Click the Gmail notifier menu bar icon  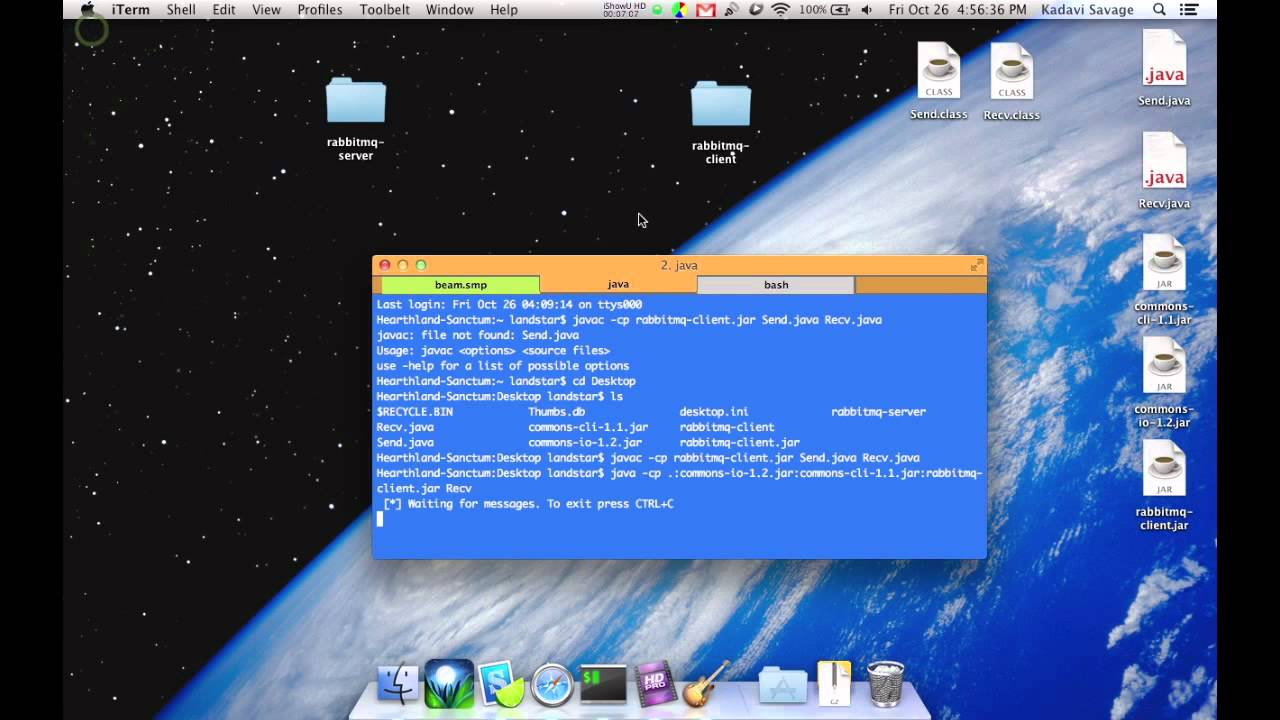point(706,10)
